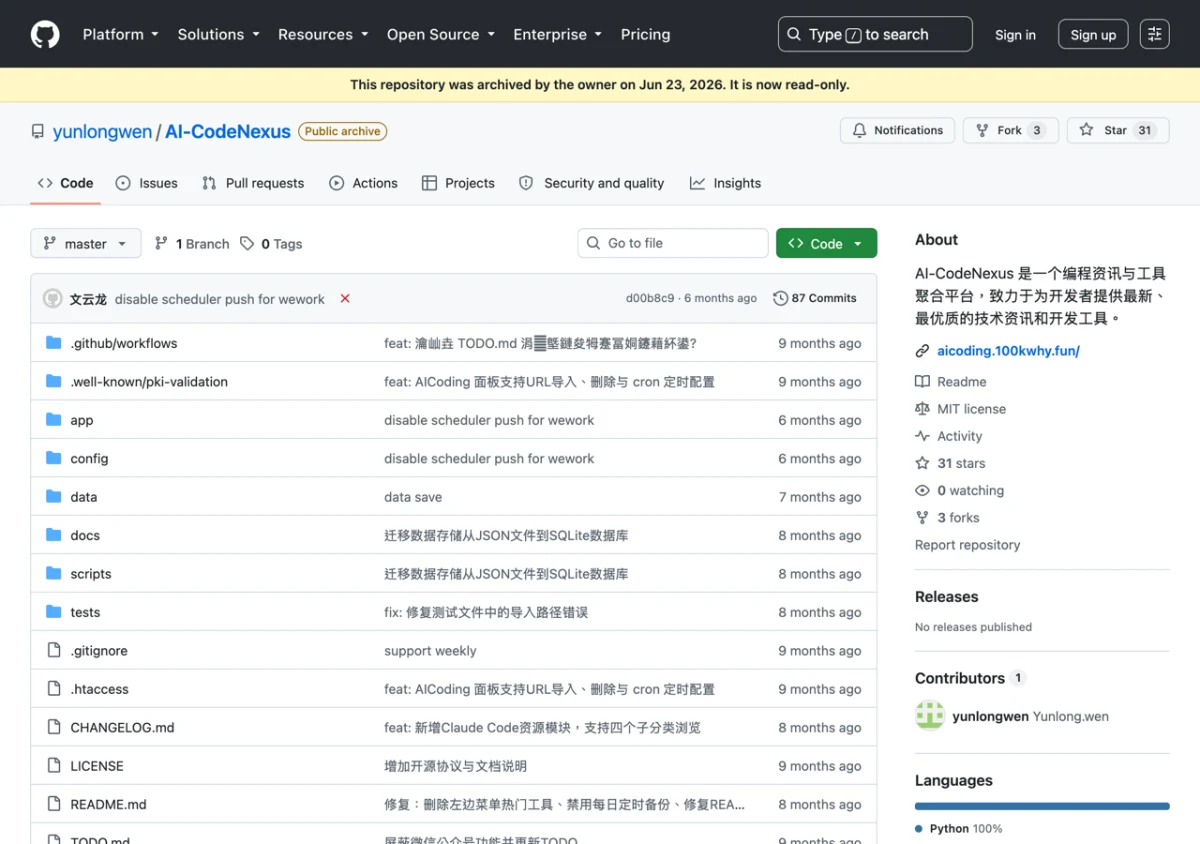Click the yunlongwen contributor avatar
This screenshot has height=844, width=1200.
(930, 716)
